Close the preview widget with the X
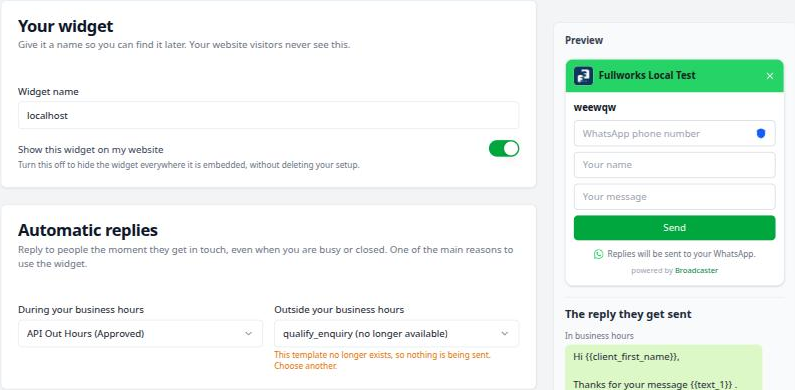Screen dimensions: 795x390 (770, 76)
